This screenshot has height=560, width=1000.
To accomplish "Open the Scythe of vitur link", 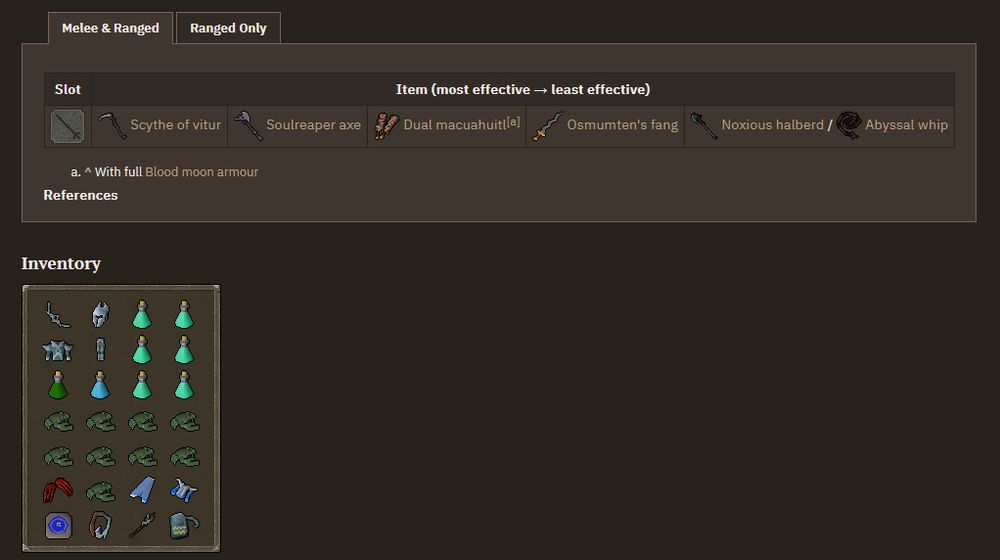I will pyautogui.click(x=175, y=125).
